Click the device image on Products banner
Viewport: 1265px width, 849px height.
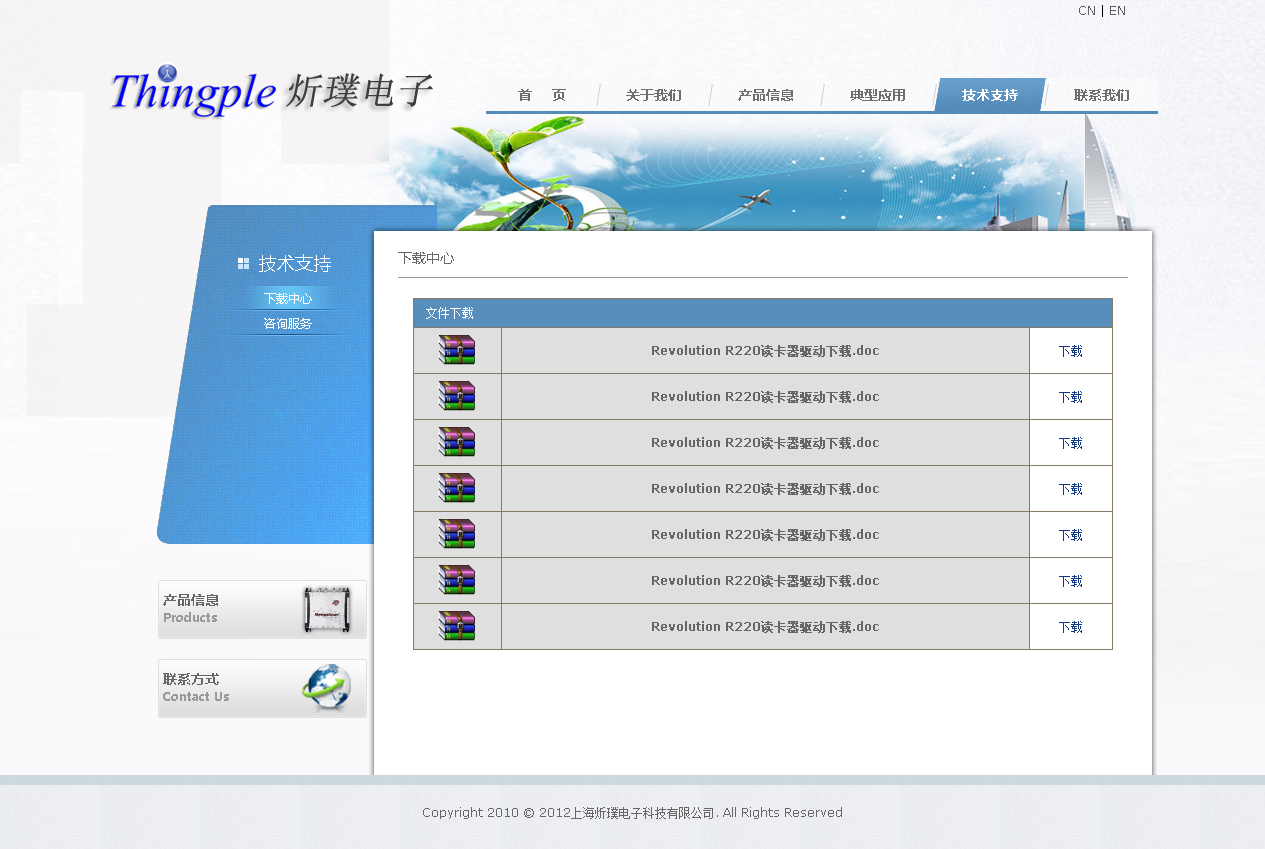(x=327, y=609)
